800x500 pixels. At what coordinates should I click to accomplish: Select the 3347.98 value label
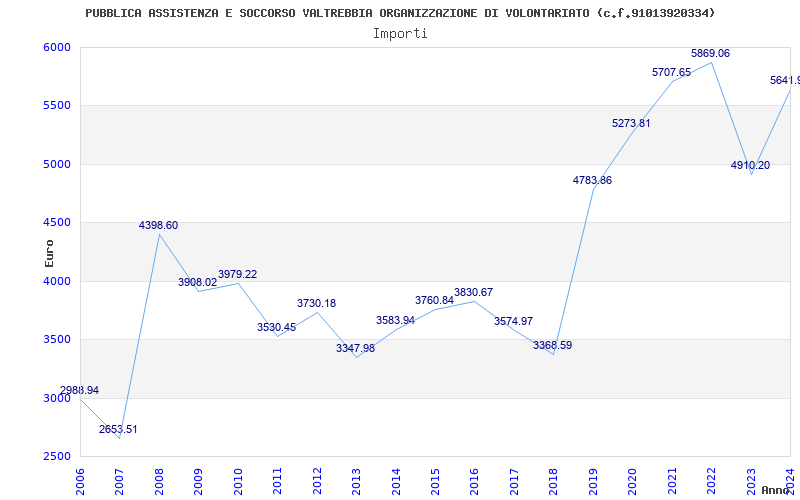click(356, 348)
